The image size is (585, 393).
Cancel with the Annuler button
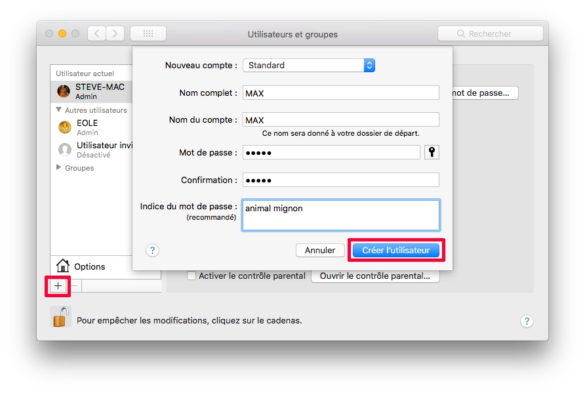pyautogui.click(x=320, y=250)
